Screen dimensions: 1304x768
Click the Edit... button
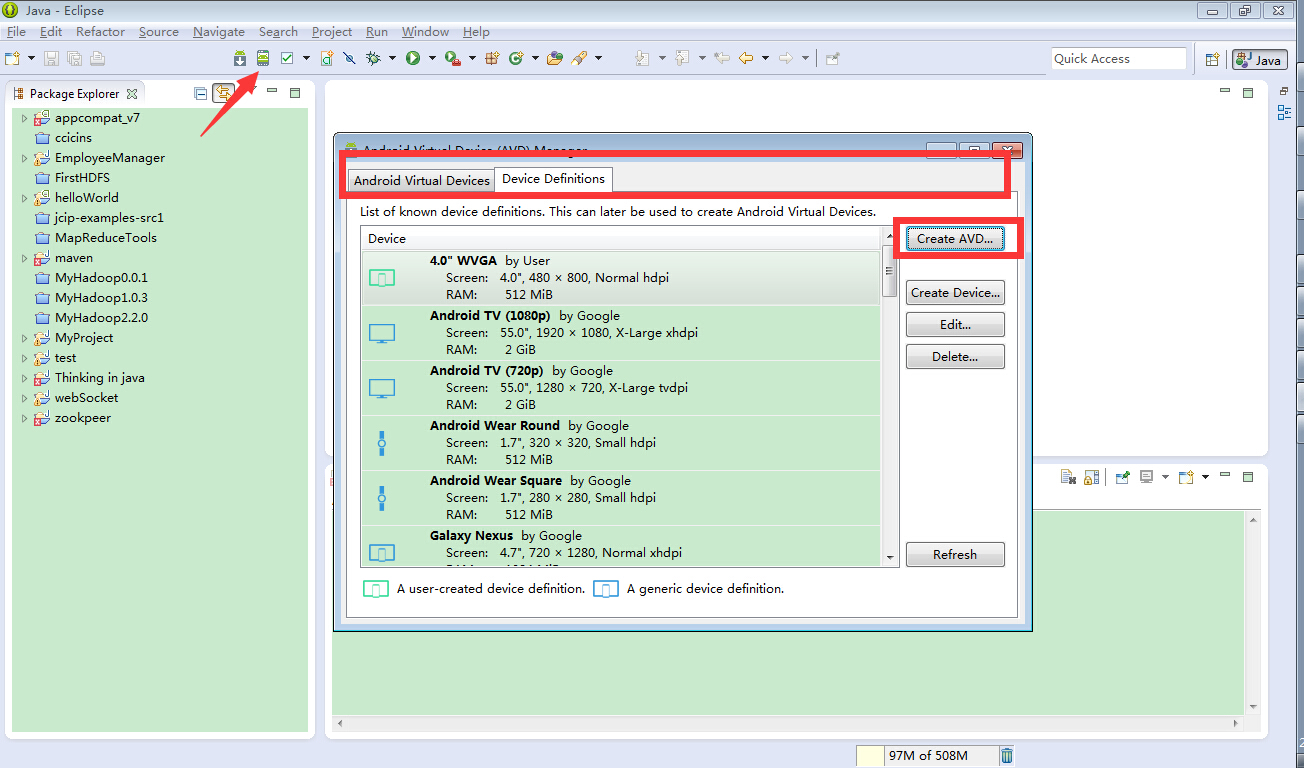tap(955, 325)
